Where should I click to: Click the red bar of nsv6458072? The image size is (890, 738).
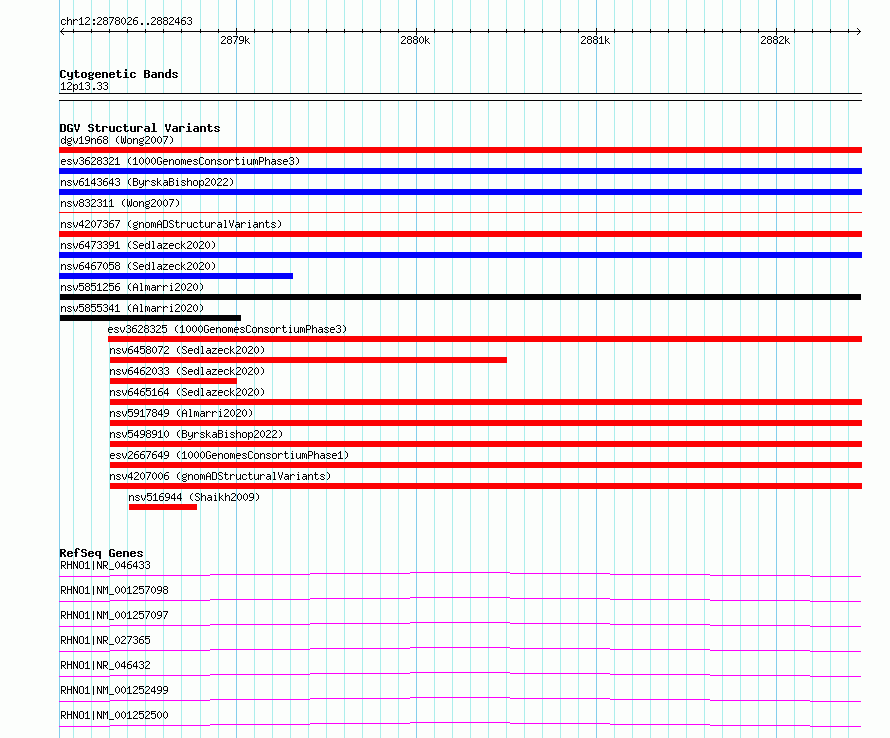point(308,360)
